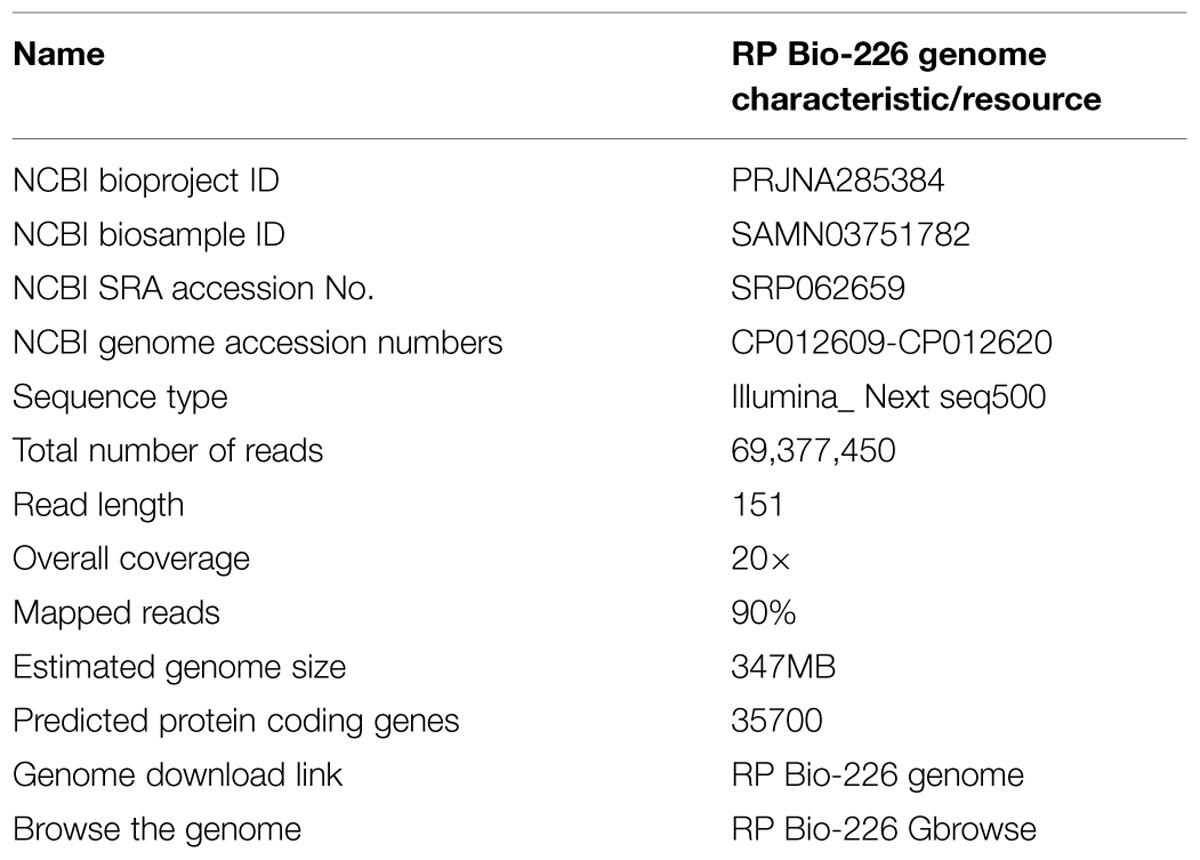Viewport: 1200px width, 860px height.
Task: Select biosample ID SAMN03751782
Action: (851, 235)
